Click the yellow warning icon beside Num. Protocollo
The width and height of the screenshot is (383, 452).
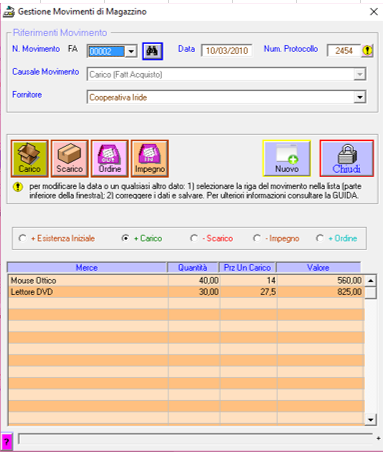367,51
